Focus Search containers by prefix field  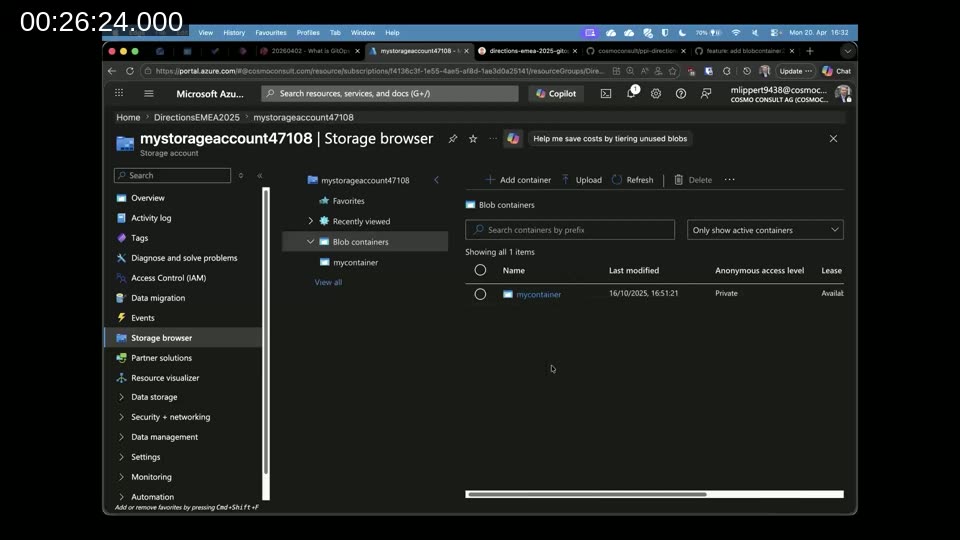569,230
